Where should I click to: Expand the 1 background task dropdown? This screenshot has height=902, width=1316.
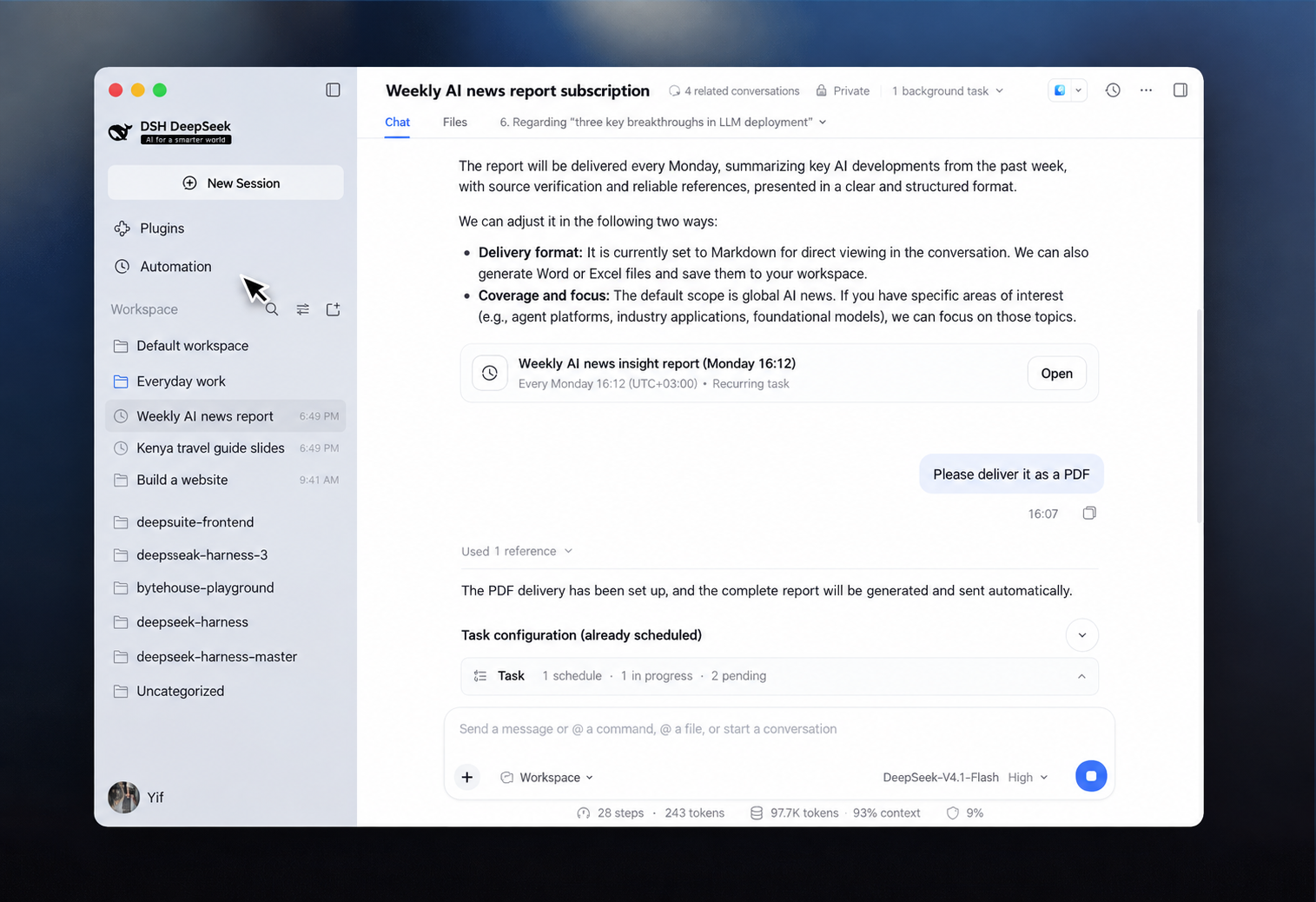pyautogui.click(x=948, y=91)
